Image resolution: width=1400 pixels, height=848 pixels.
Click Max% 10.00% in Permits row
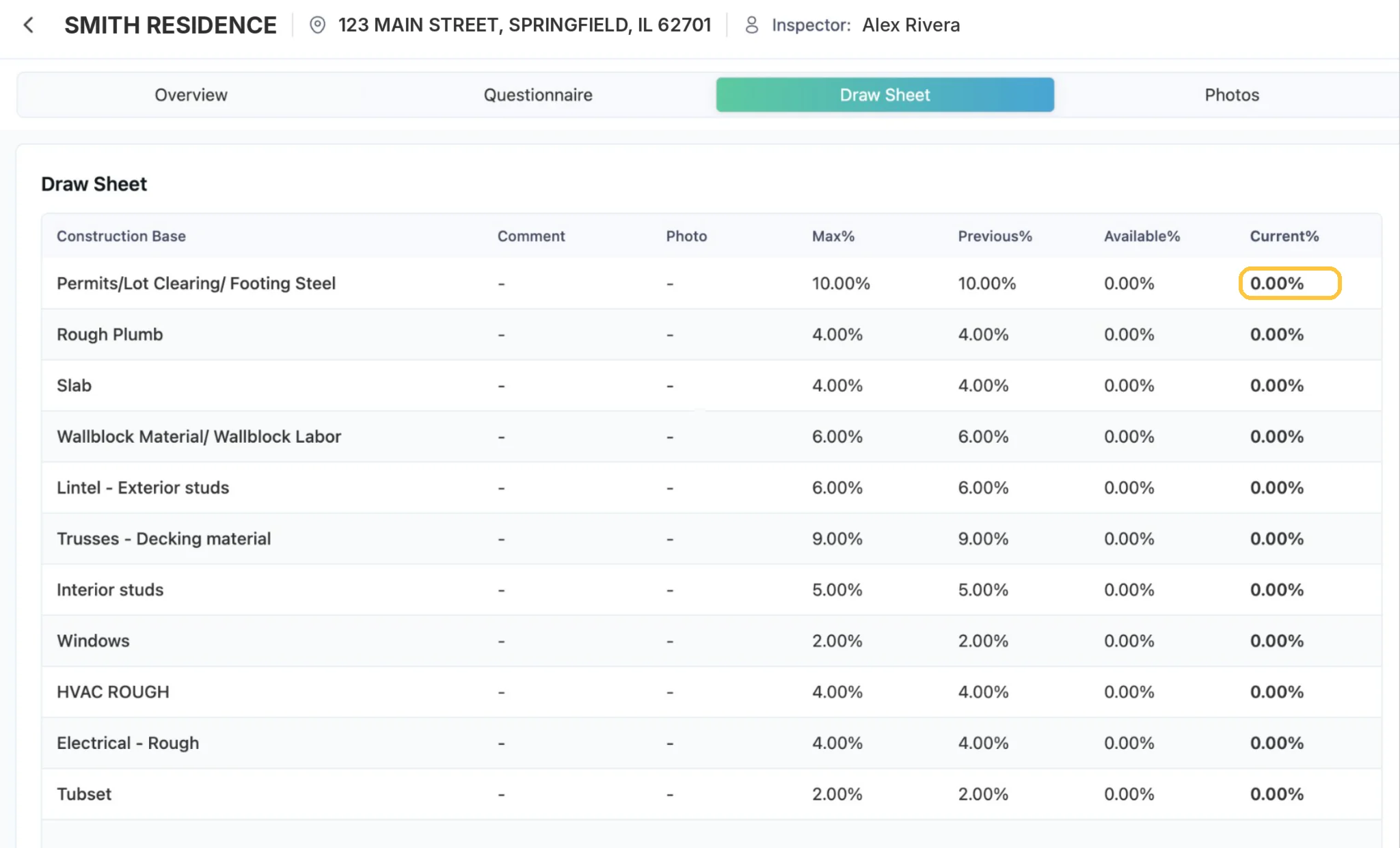coord(841,284)
